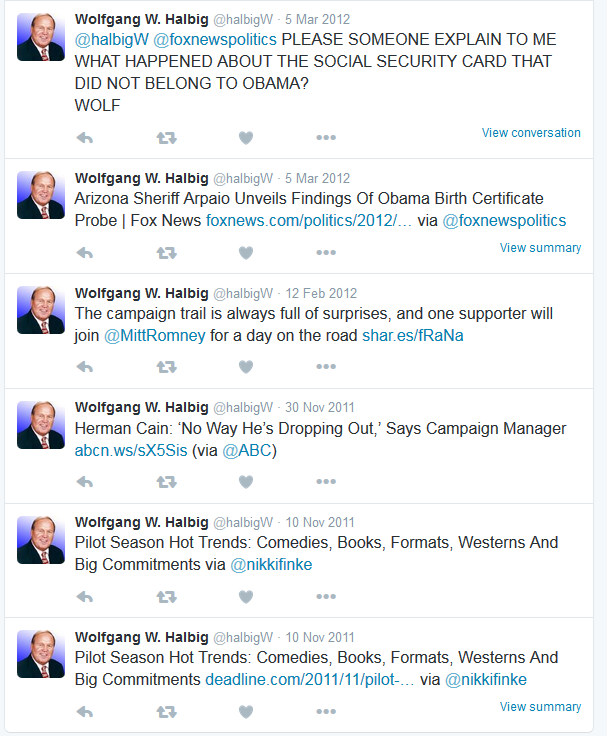Retweet the Social Security card tweet
This screenshot has height=736, width=607.
pos(166,138)
